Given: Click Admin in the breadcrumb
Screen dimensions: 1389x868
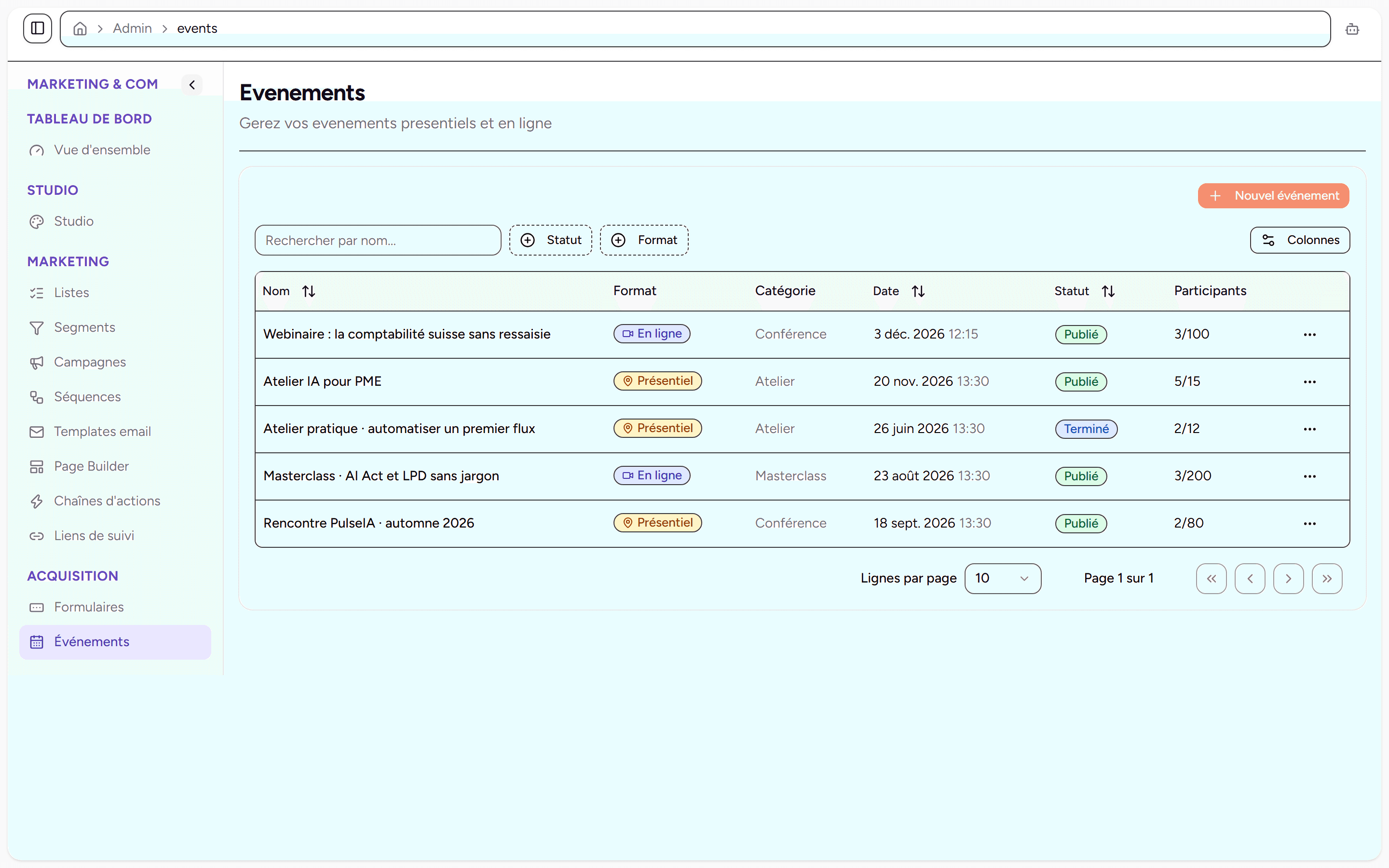Looking at the screenshot, I should pyautogui.click(x=132, y=28).
